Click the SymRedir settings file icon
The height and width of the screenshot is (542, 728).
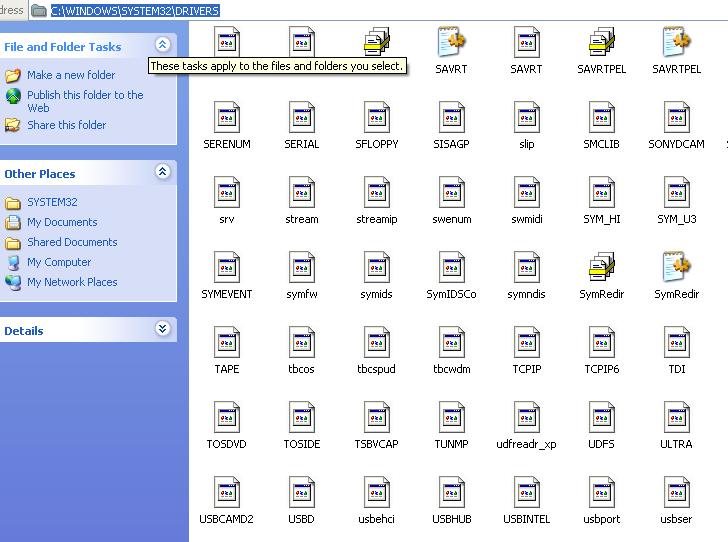[676, 268]
